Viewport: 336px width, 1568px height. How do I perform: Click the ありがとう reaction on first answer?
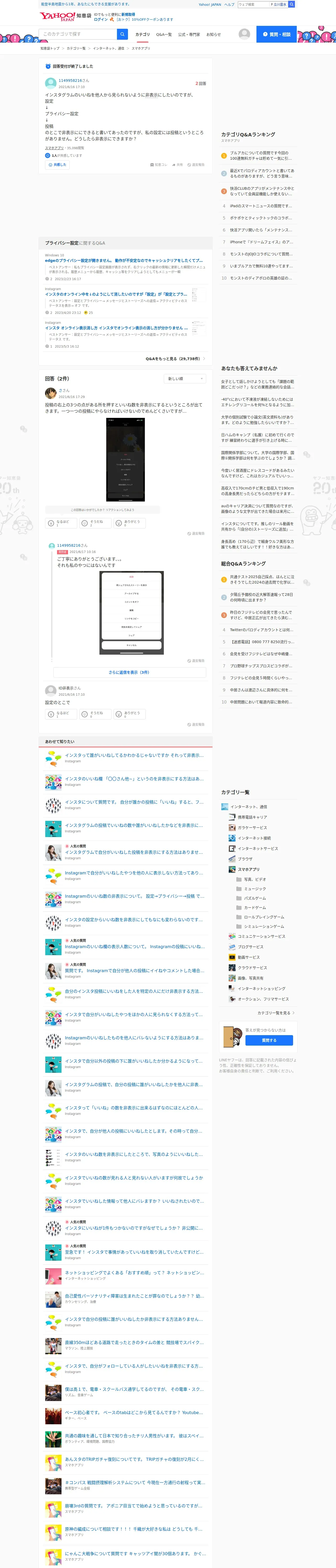[129, 523]
